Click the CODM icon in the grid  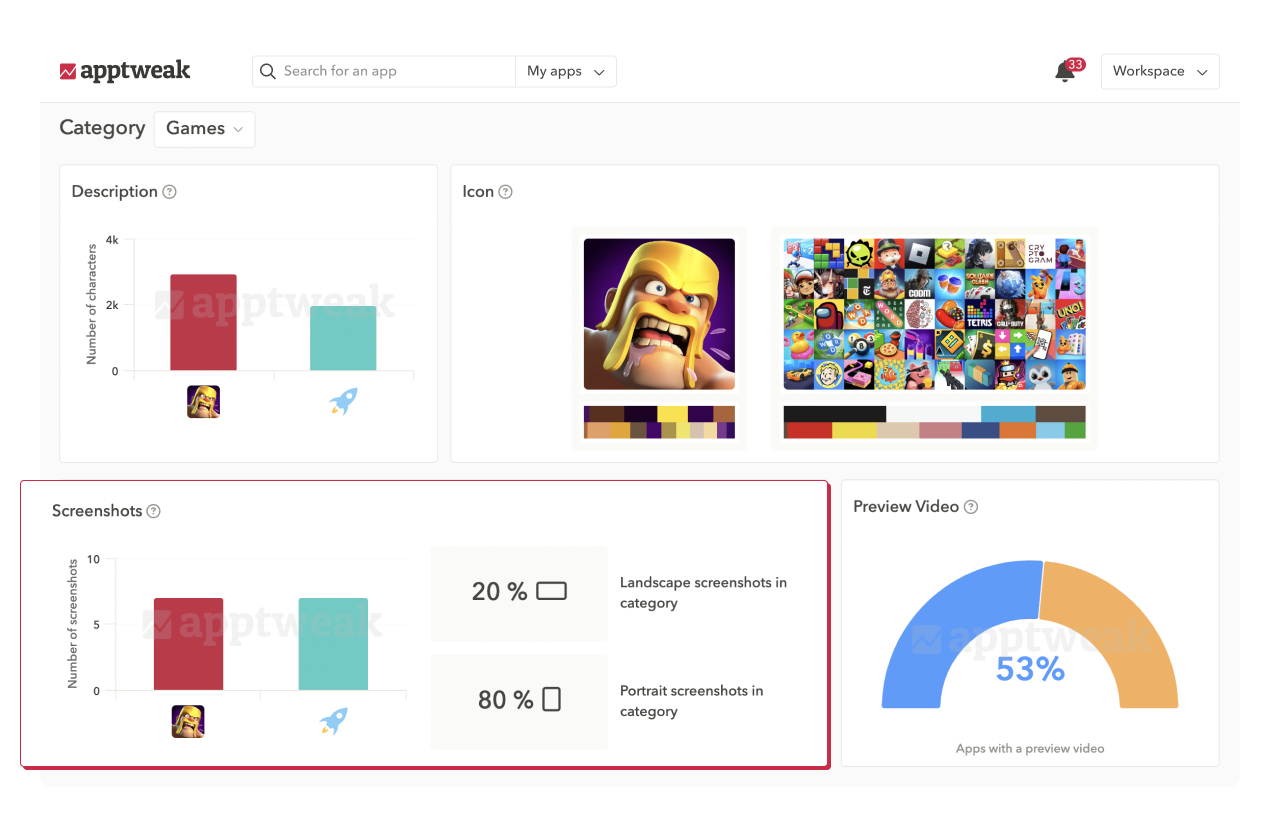(x=919, y=284)
